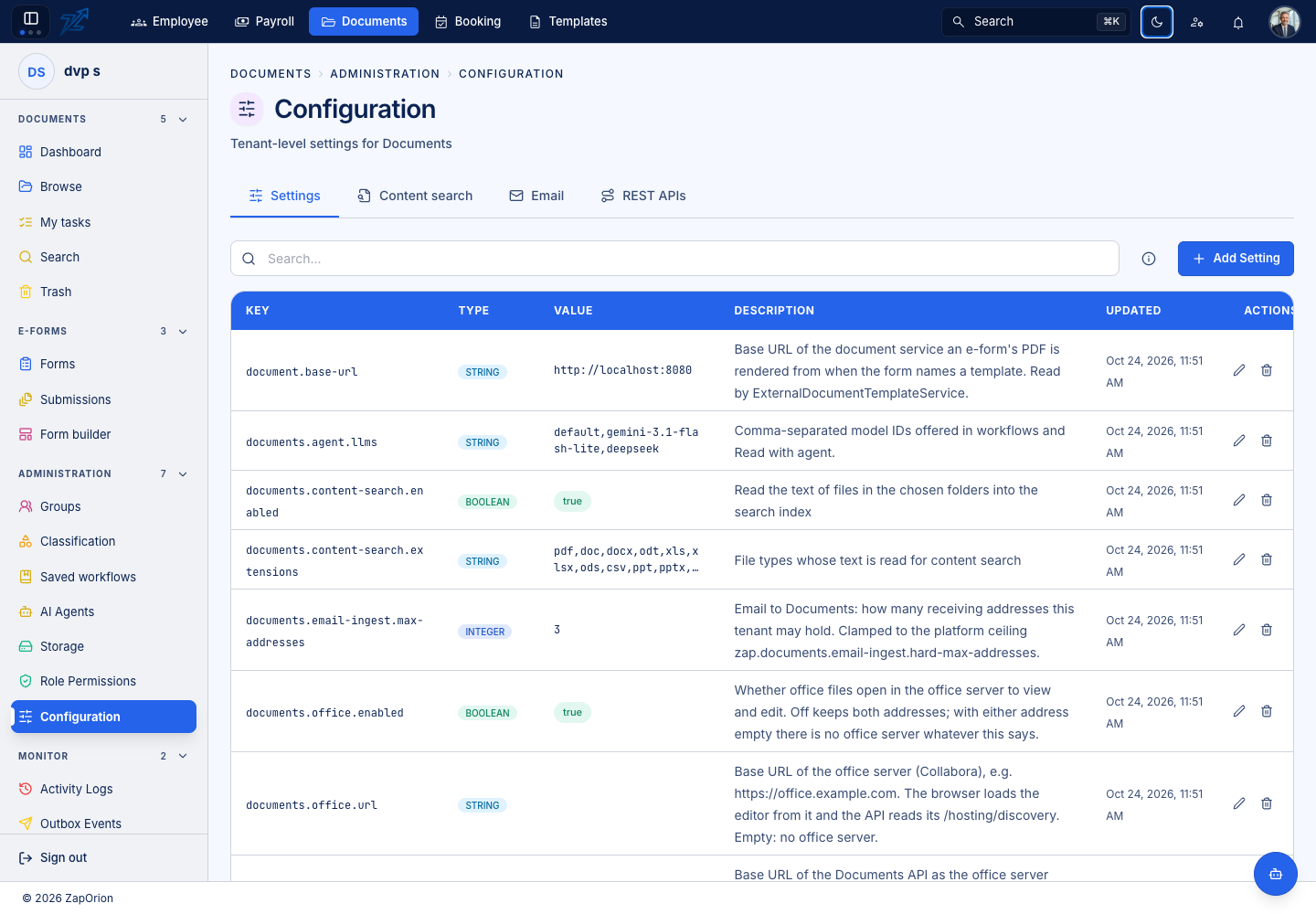The width and height of the screenshot is (1316, 914).
Task: Open the Employee menu
Action: pos(169,22)
